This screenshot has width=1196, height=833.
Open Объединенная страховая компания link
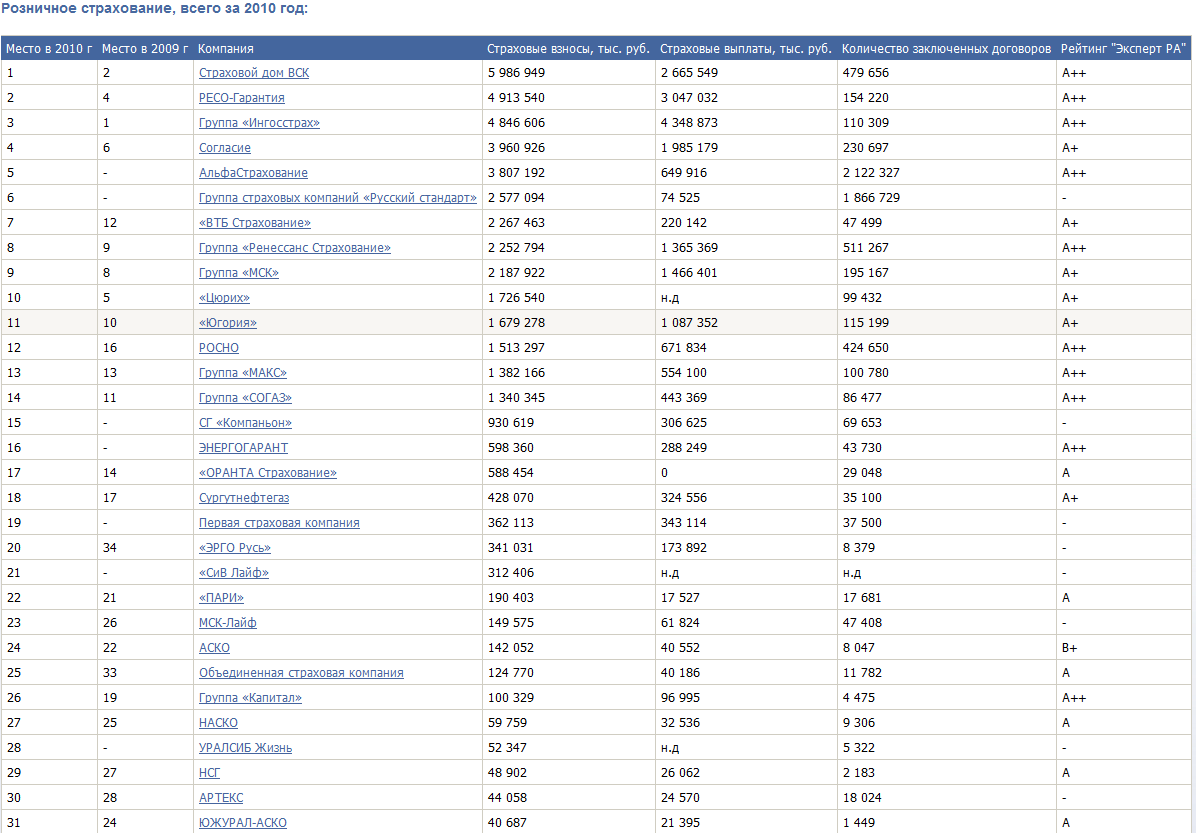301,673
